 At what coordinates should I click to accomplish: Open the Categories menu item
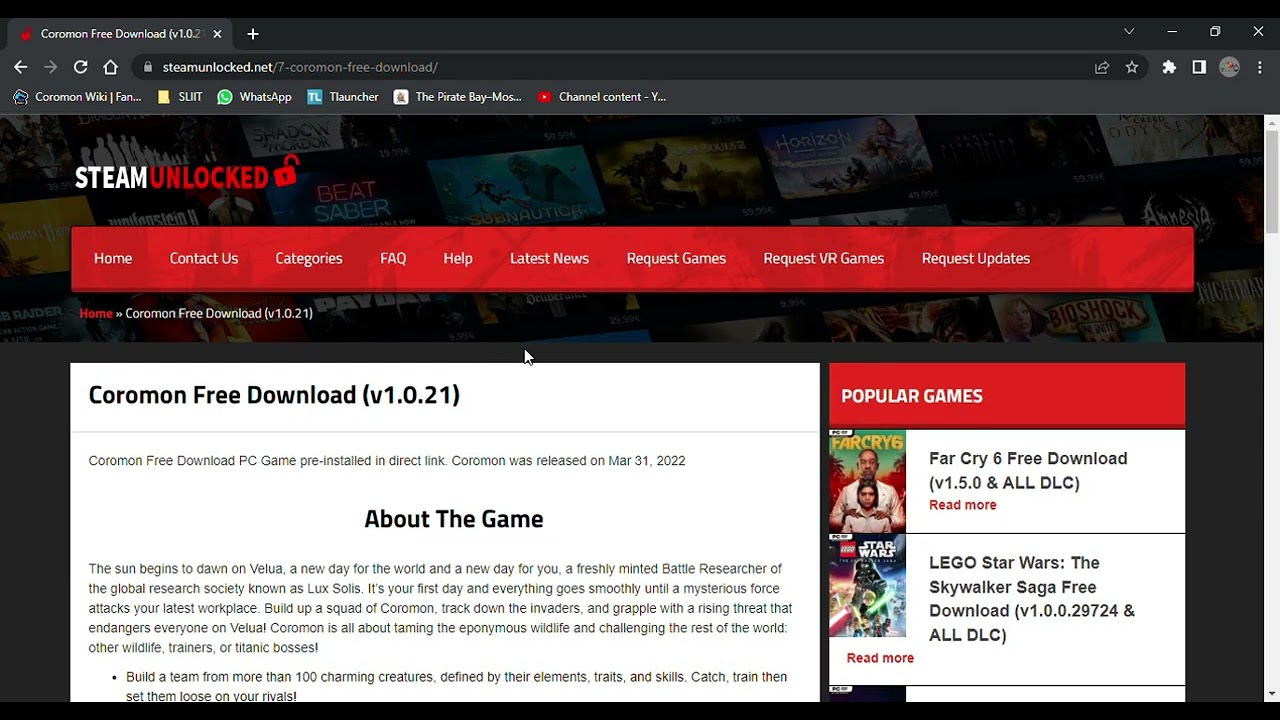pyautogui.click(x=309, y=258)
